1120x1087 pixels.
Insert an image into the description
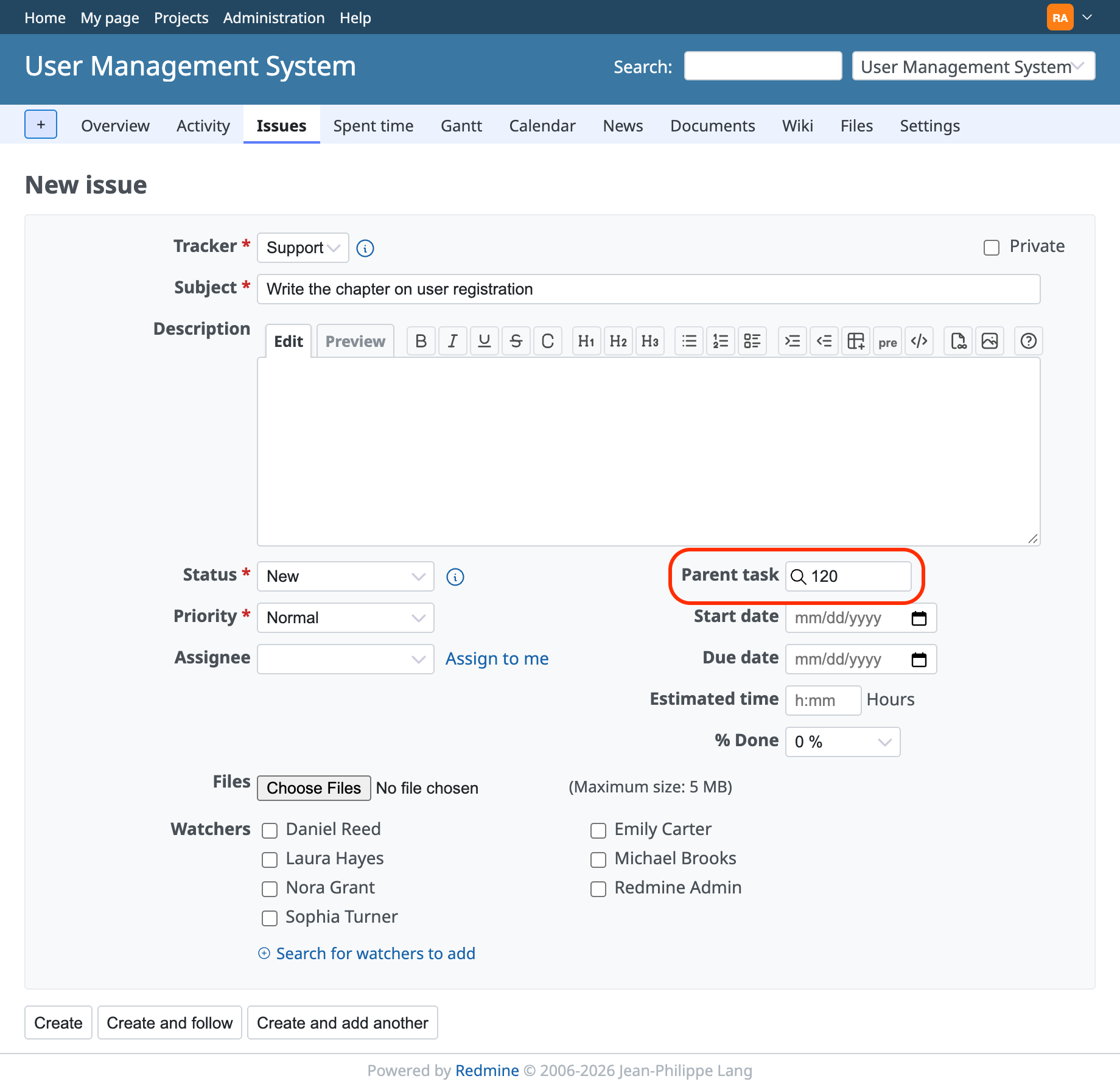(x=990, y=341)
